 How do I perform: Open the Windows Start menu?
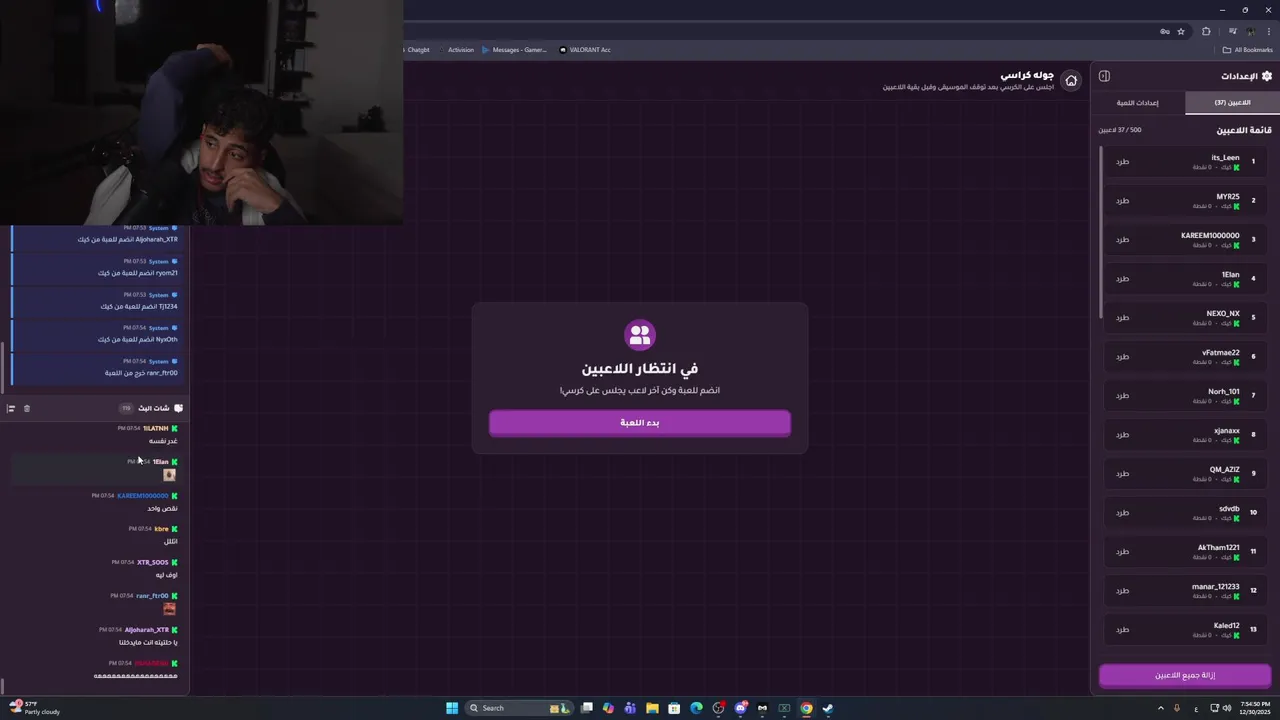click(x=452, y=708)
